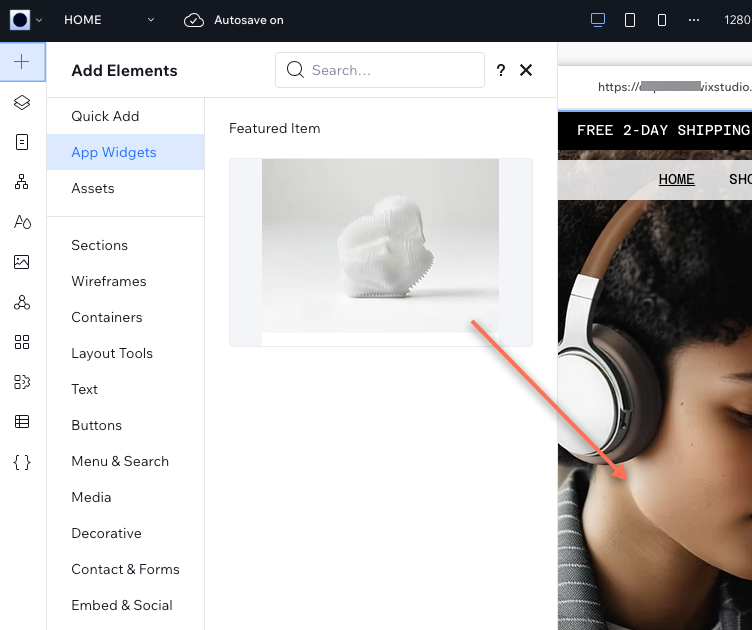The image size is (752, 630).
Task: Click the Autosave on label
Action: (x=249, y=20)
